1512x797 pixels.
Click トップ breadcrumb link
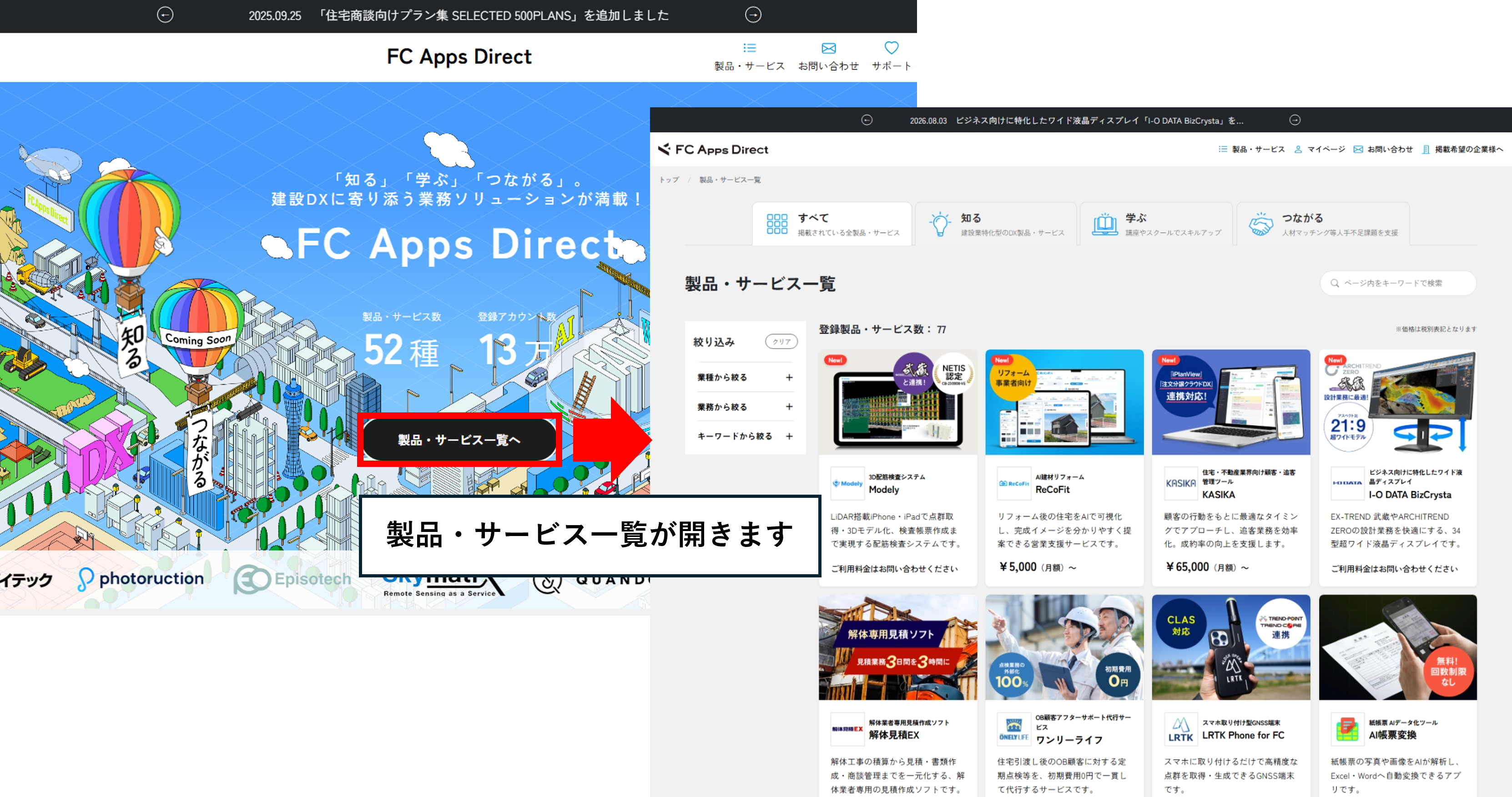point(669,180)
